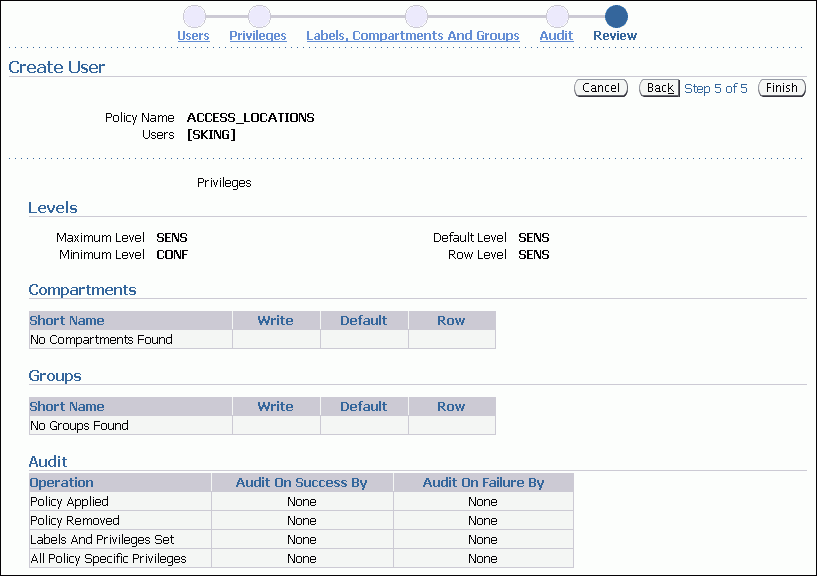Go back with the Back button
The width and height of the screenshot is (817, 576).
(x=660, y=88)
